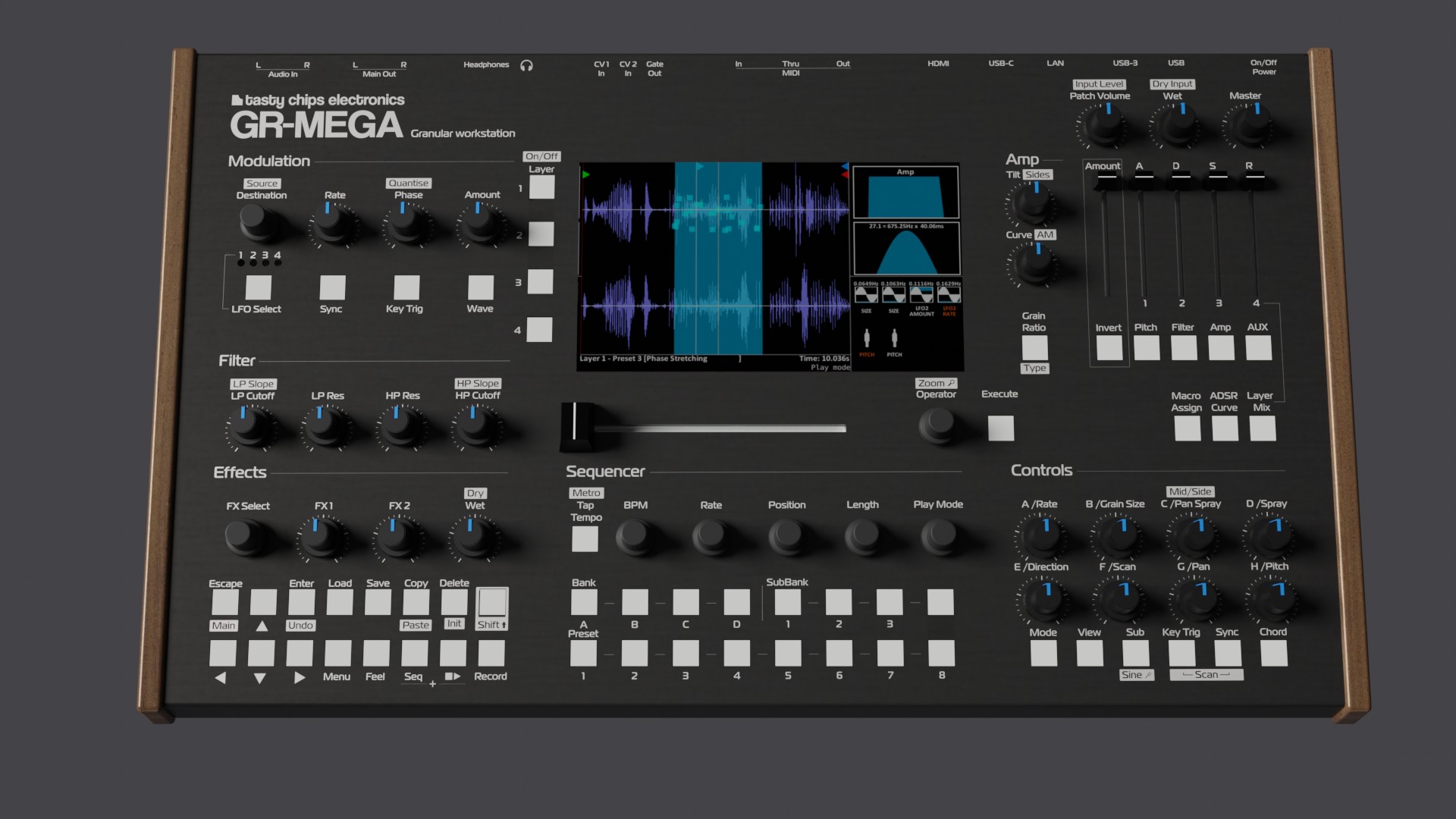Hit the Record button
Image resolution: width=1456 pixels, height=819 pixels.
(491, 653)
